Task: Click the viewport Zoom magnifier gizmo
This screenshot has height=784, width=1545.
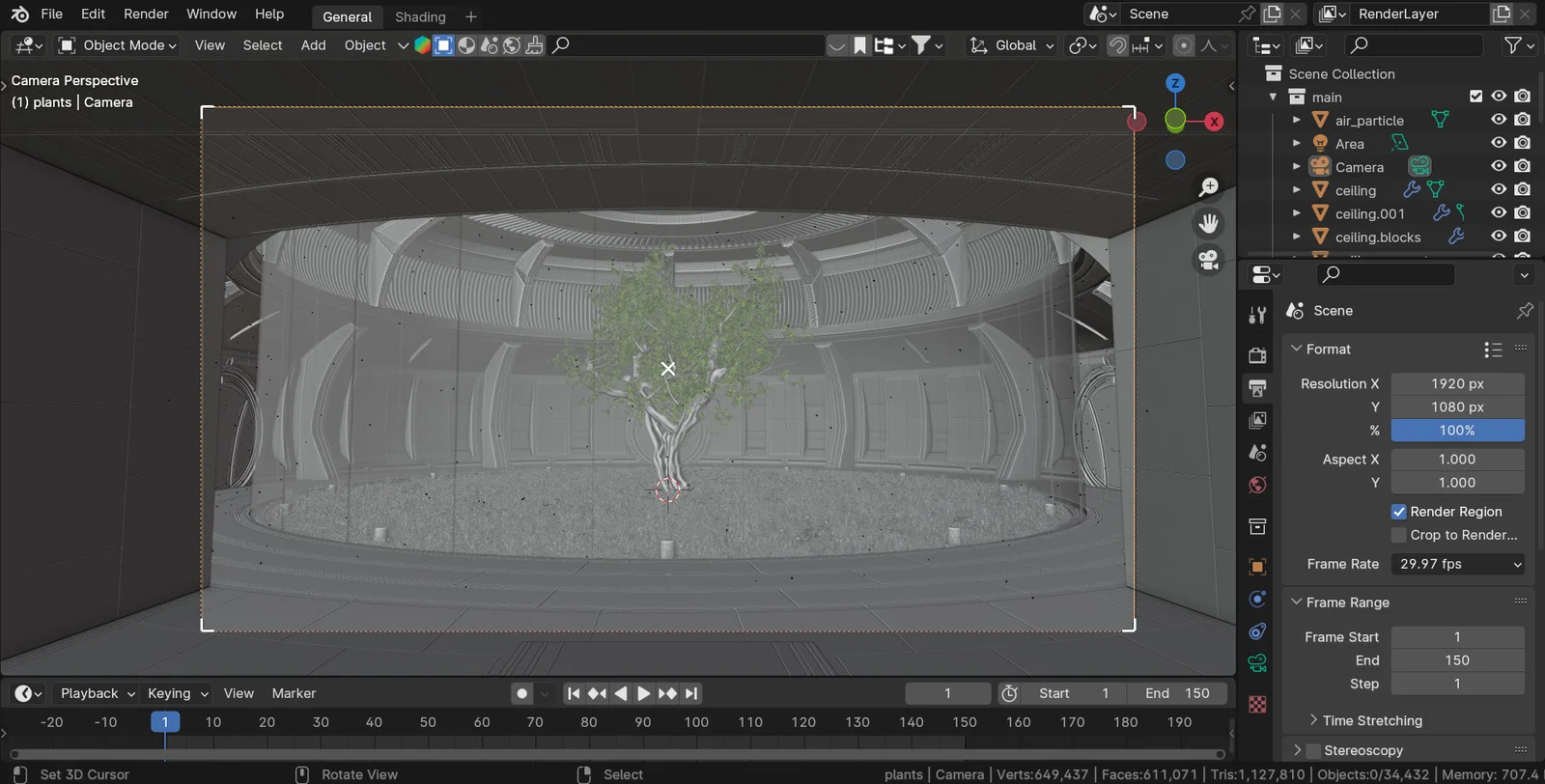Action: [1208, 186]
